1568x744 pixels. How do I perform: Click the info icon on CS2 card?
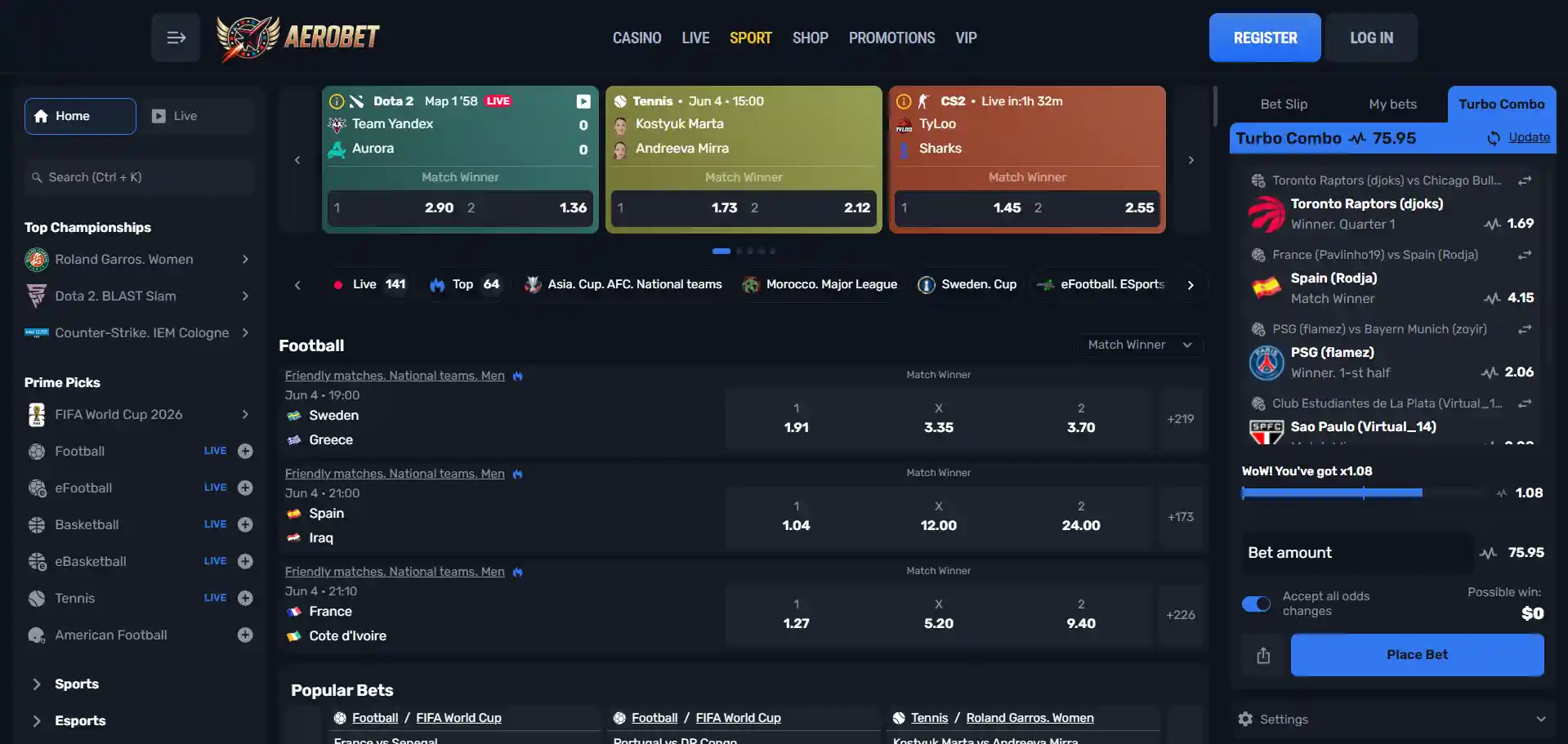[x=904, y=101]
